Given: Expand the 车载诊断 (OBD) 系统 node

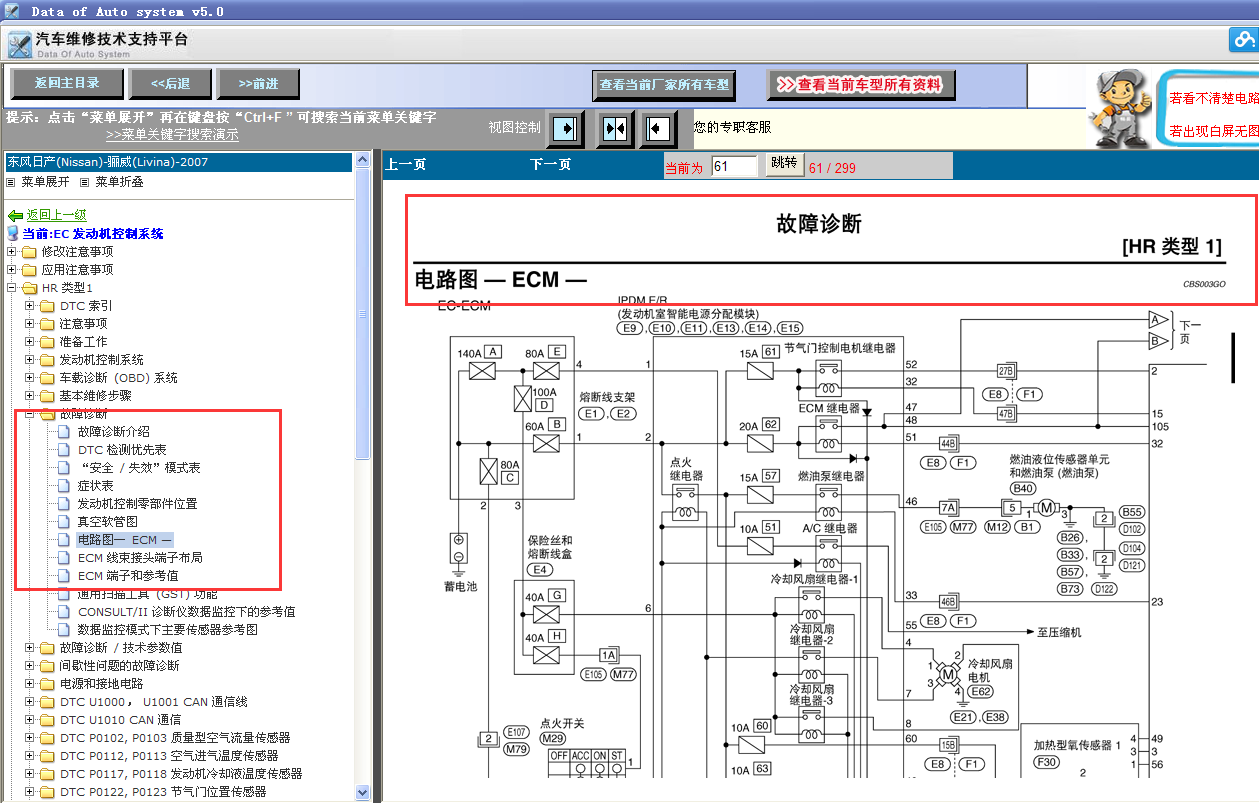Looking at the screenshot, I should (x=29, y=378).
